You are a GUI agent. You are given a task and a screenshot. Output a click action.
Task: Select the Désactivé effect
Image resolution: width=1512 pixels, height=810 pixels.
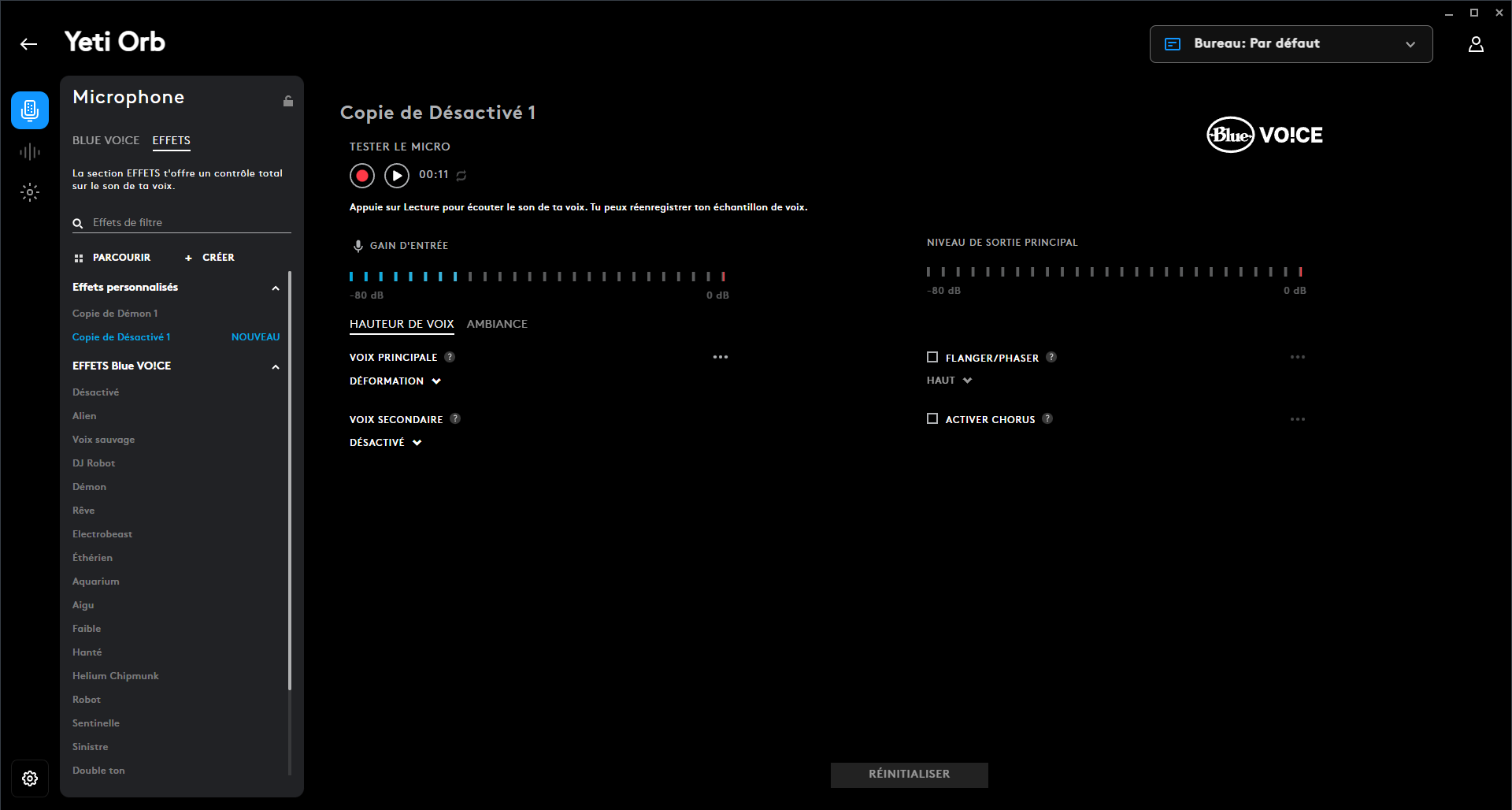pyautogui.click(x=96, y=392)
